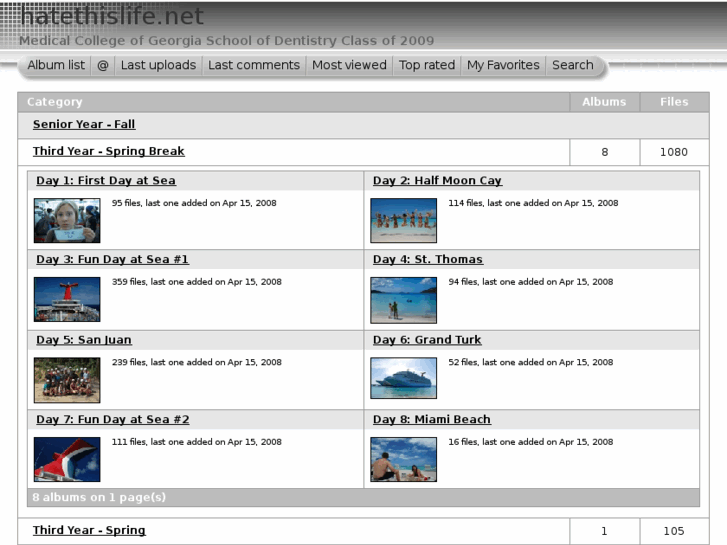The height and width of the screenshot is (545, 727).
Task: Go to Last uploads
Action: pos(158,65)
